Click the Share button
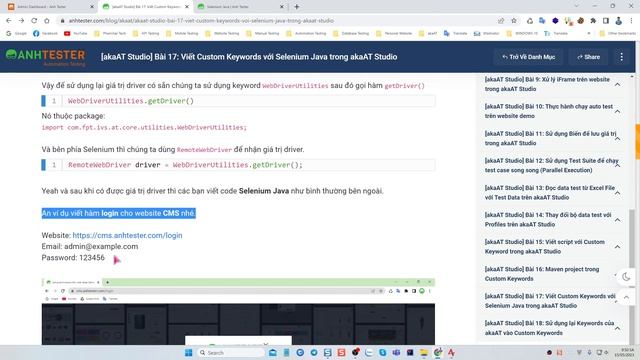The width and height of the screenshot is (640, 360). pos(588,57)
